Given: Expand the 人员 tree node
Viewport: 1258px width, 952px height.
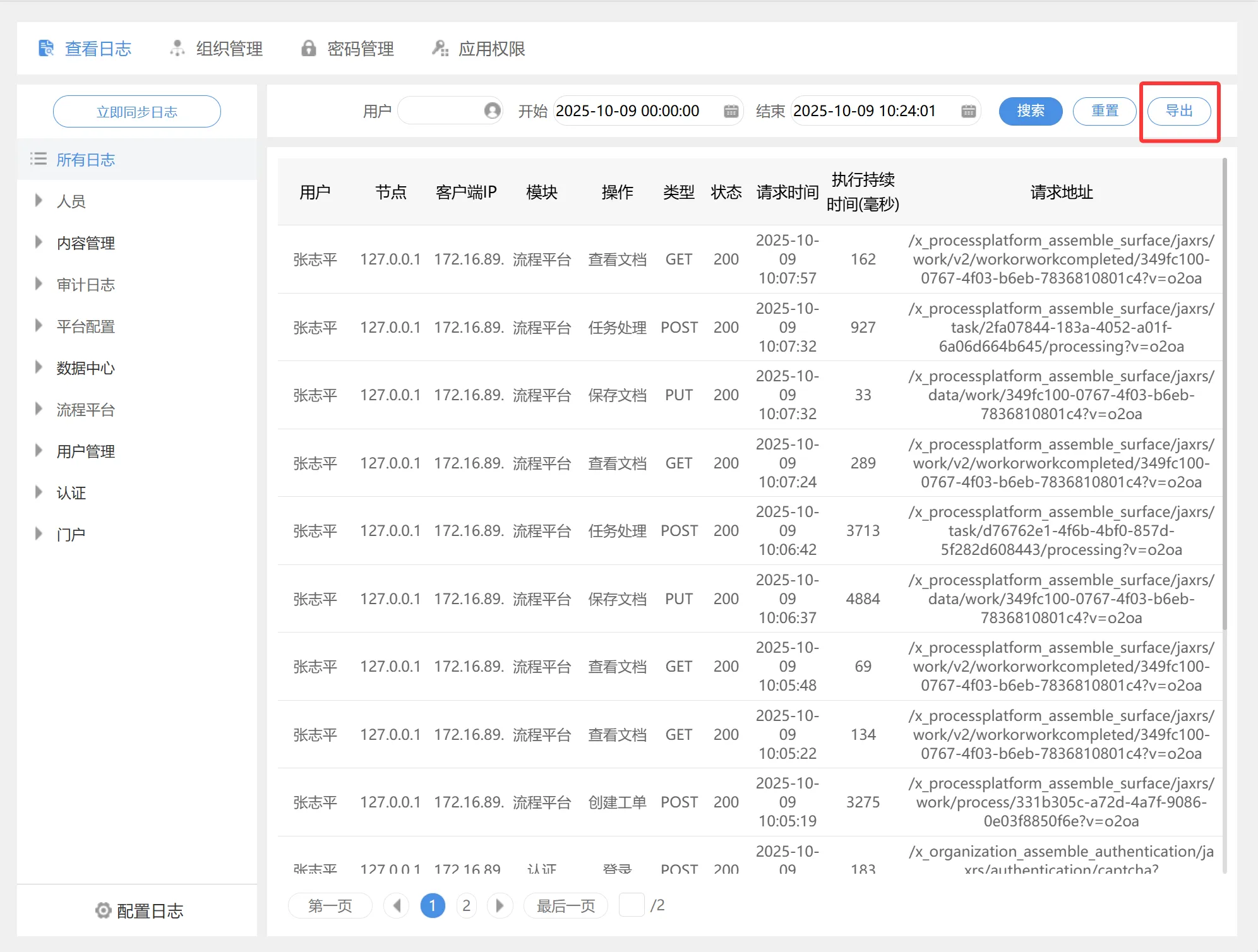Looking at the screenshot, I should click(39, 201).
